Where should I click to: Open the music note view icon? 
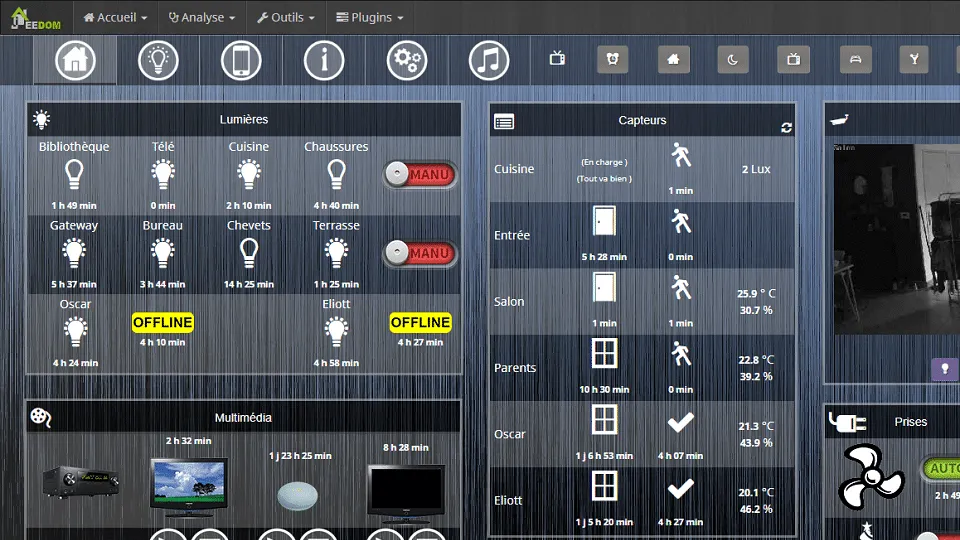[489, 60]
